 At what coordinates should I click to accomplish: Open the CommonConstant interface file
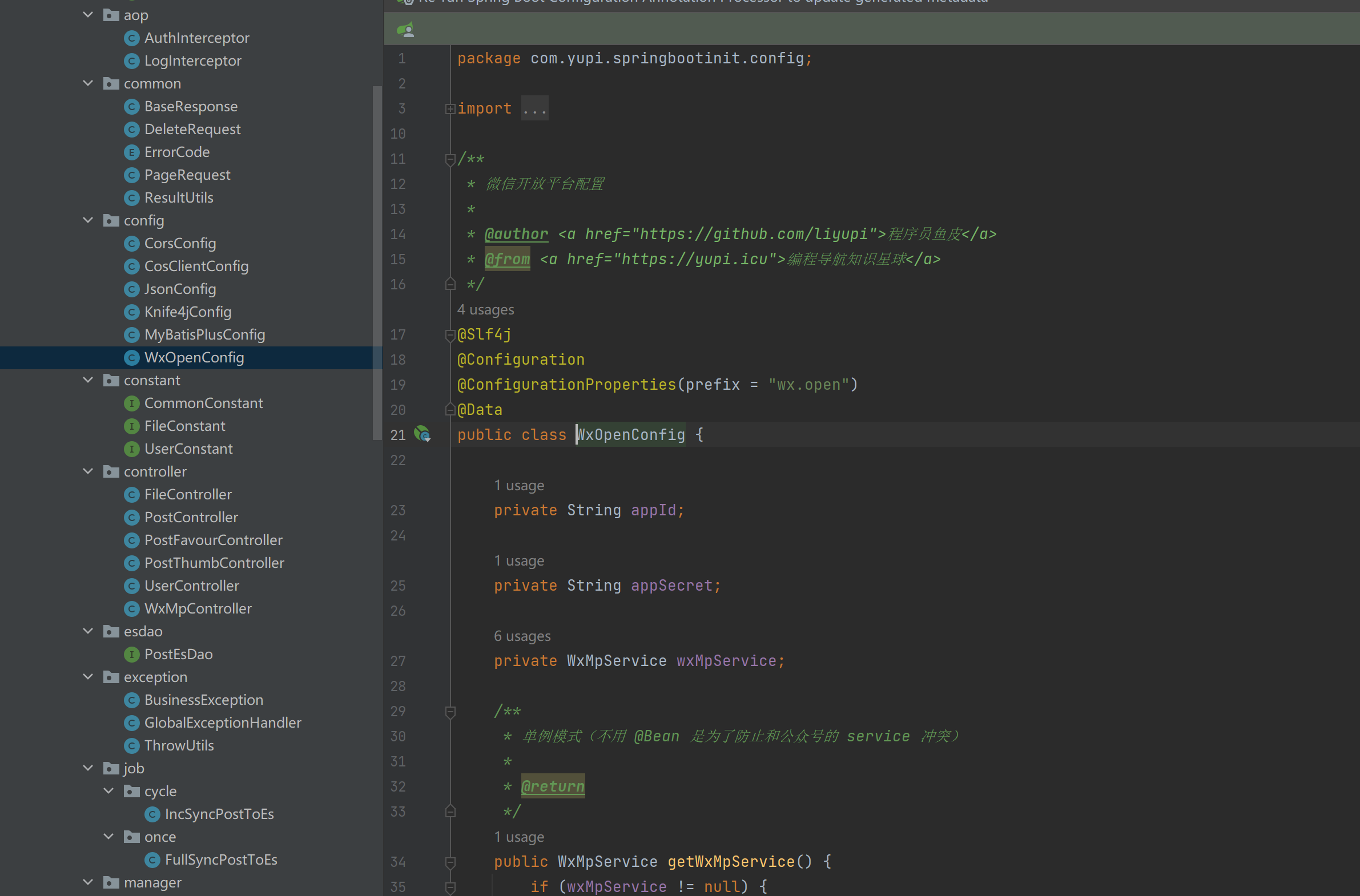pos(203,403)
